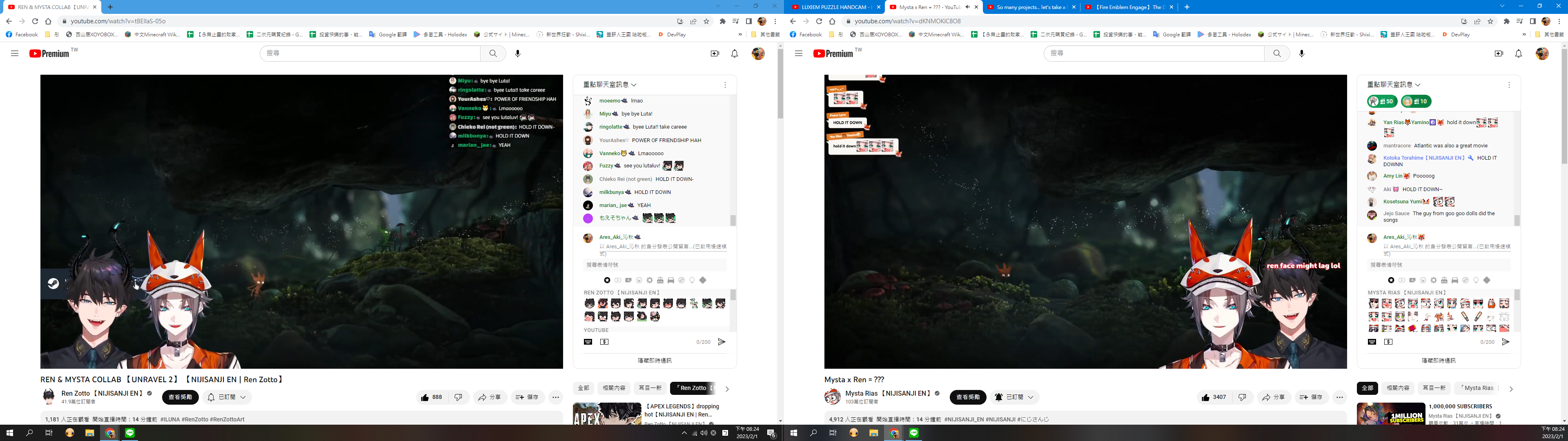The image size is (1568, 441).
Task: Open YouTube guide menu in right window
Action: click(x=799, y=53)
